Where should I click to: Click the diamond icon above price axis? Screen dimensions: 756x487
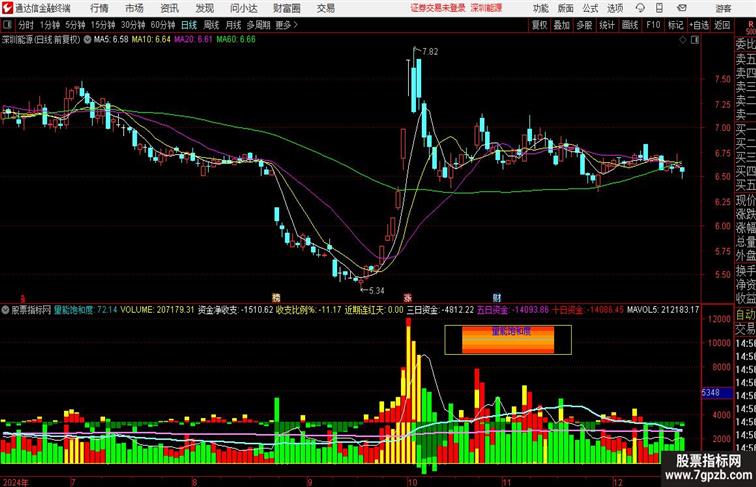683,40
